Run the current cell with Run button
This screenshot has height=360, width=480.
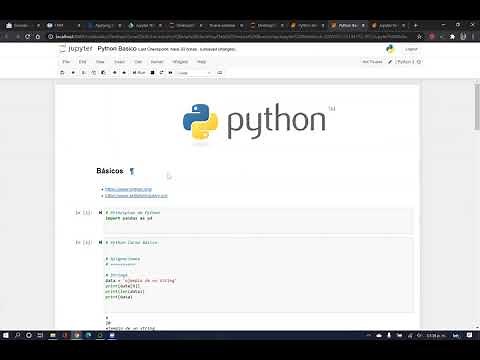(139, 72)
